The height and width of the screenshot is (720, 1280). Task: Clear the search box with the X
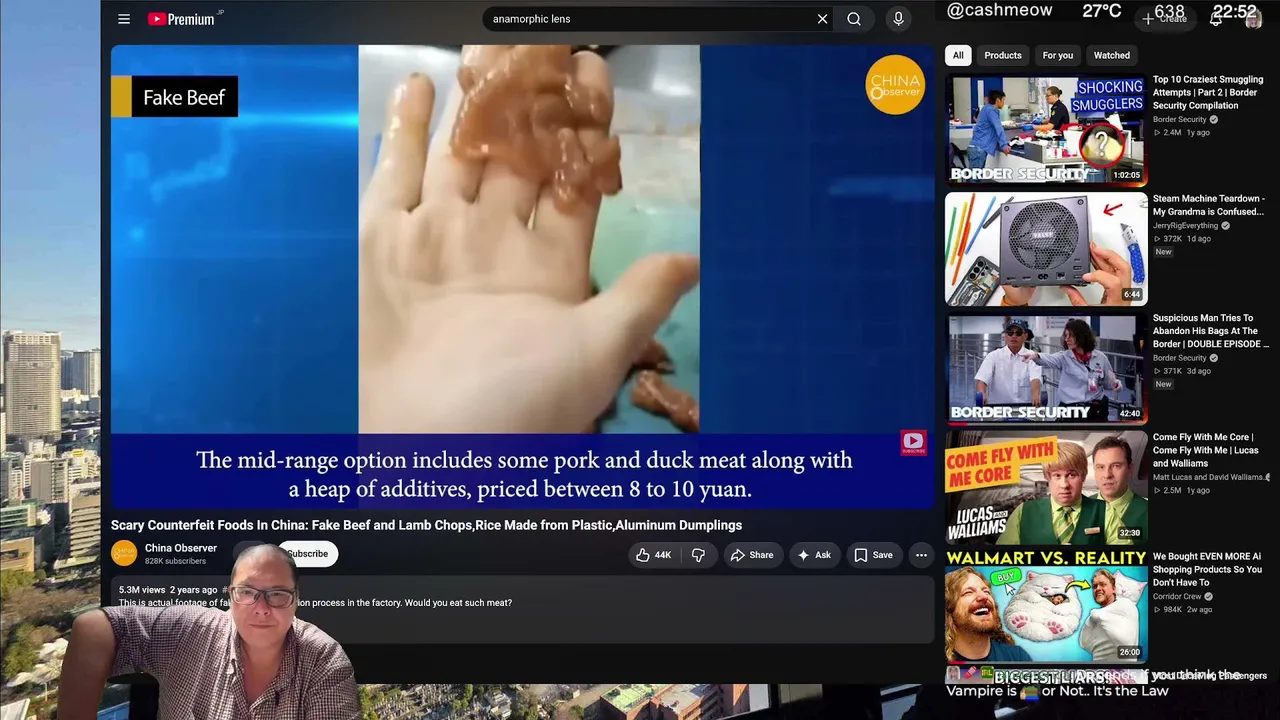822,19
